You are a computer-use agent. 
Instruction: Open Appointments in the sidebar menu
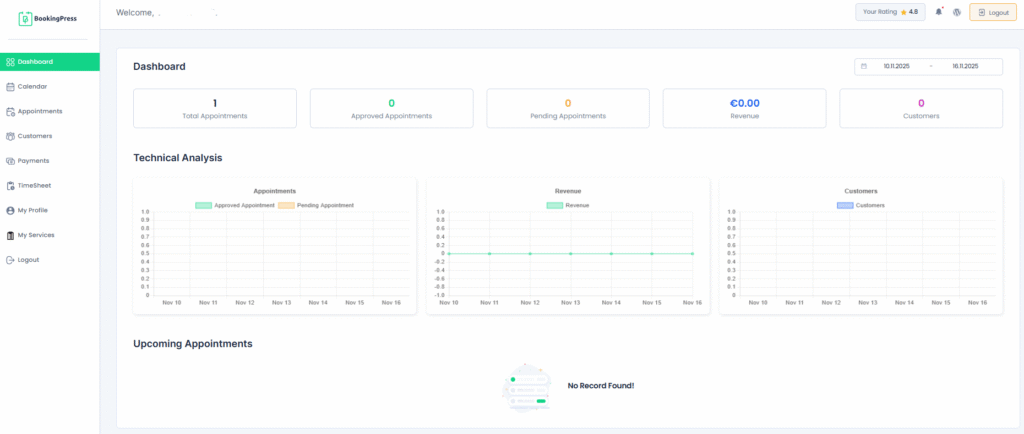[40, 111]
